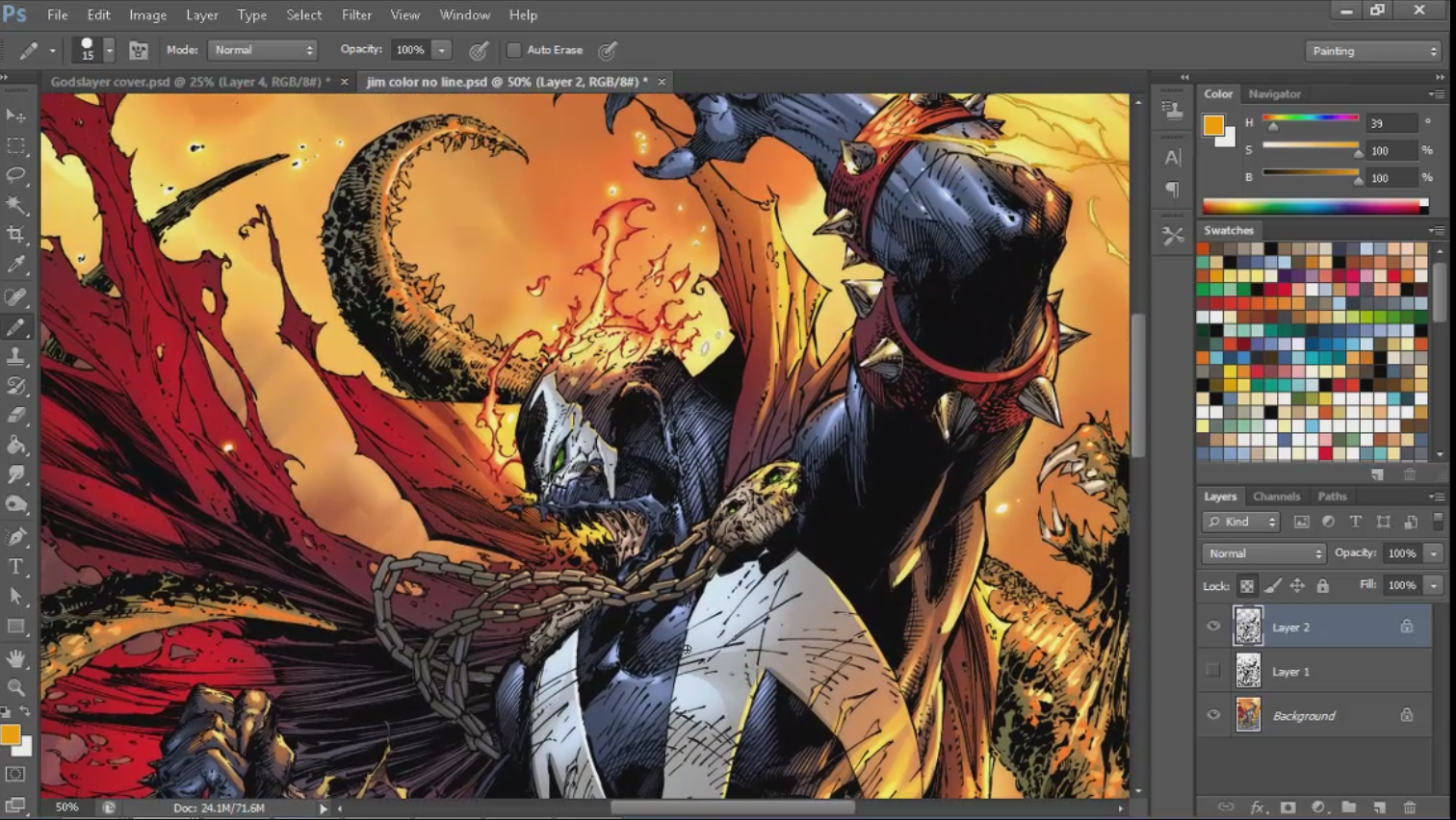Add a layer mask
Viewport: 1456px width, 820px height.
pos(1287,807)
